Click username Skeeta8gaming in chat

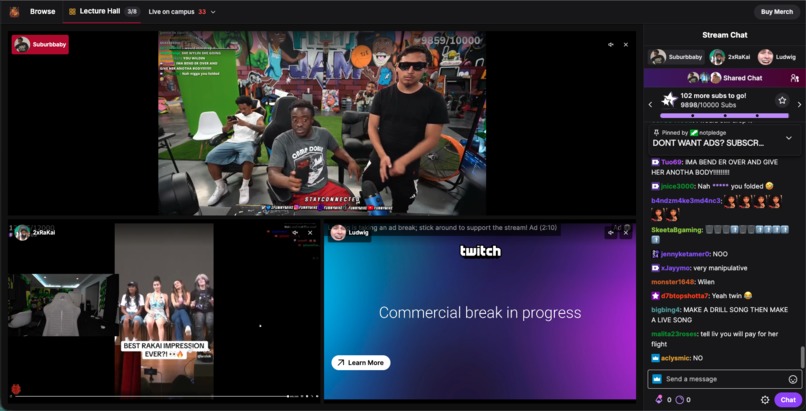coord(676,230)
